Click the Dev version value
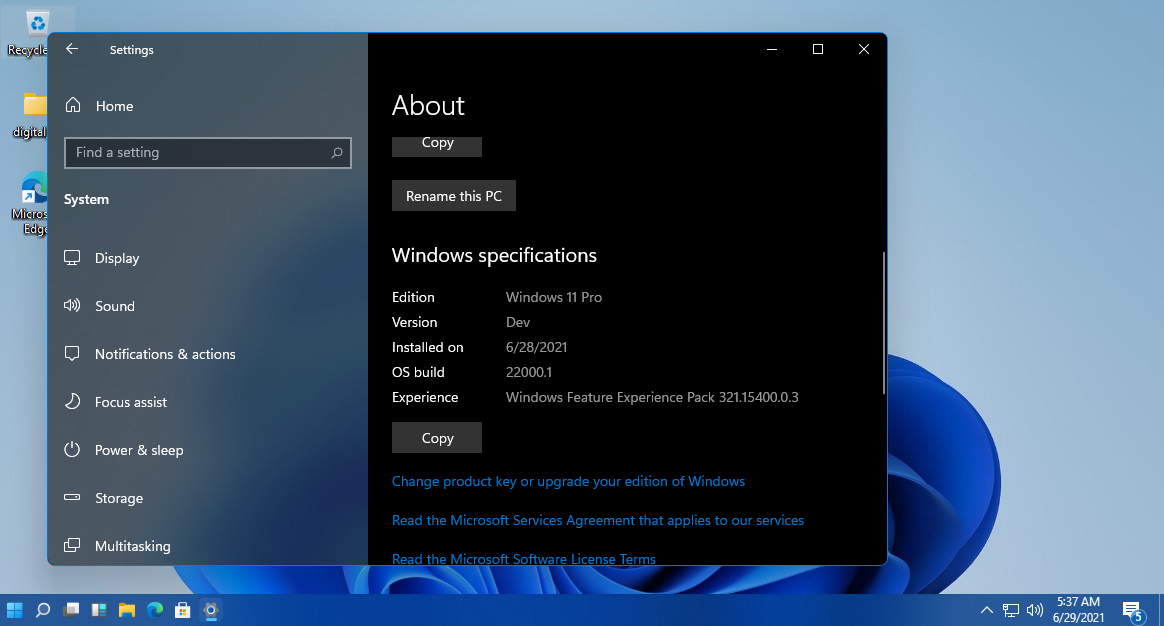 click(x=517, y=322)
